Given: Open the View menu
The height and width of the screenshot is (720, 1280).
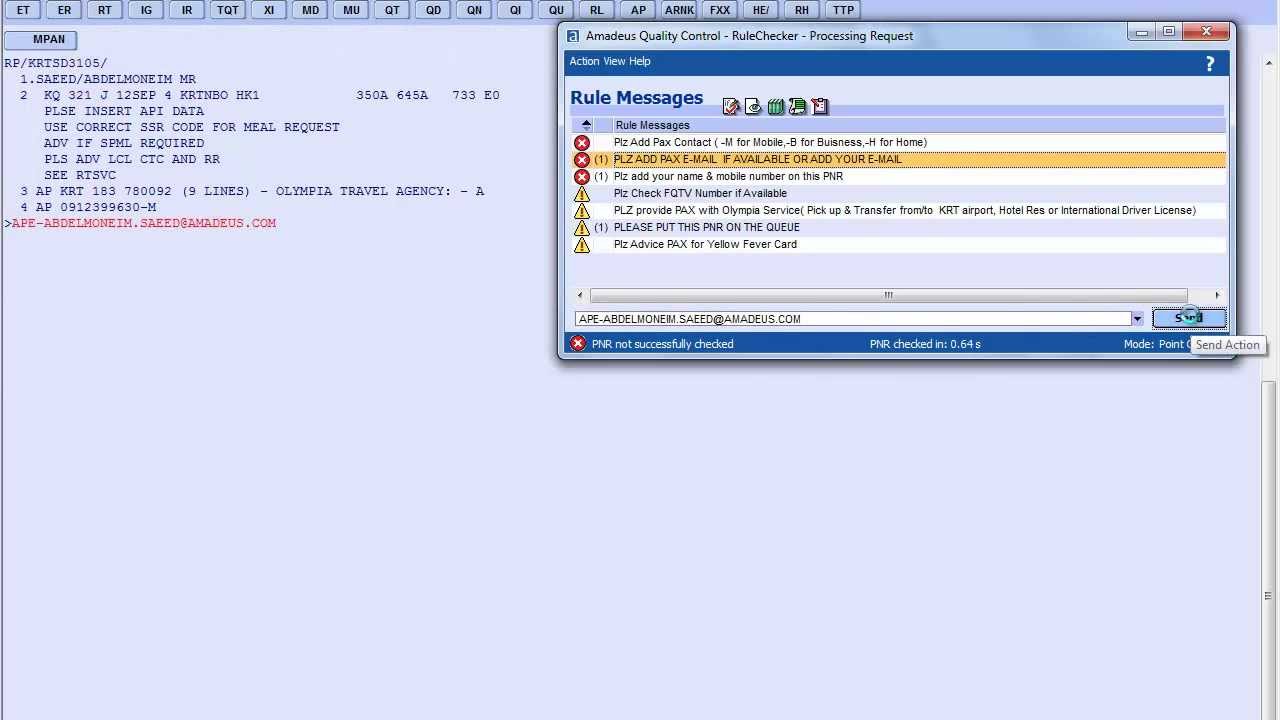Looking at the screenshot, I should [614, 61].
